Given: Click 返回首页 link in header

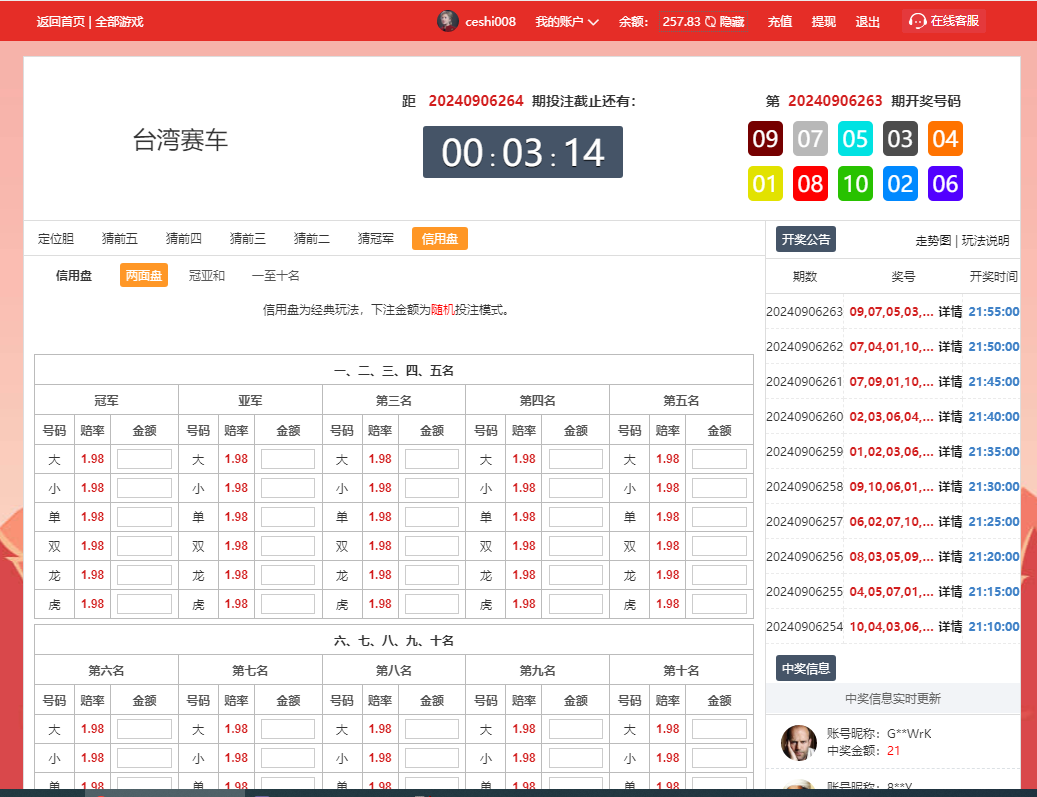Looking at the screenshot, I should pos(60,22).
